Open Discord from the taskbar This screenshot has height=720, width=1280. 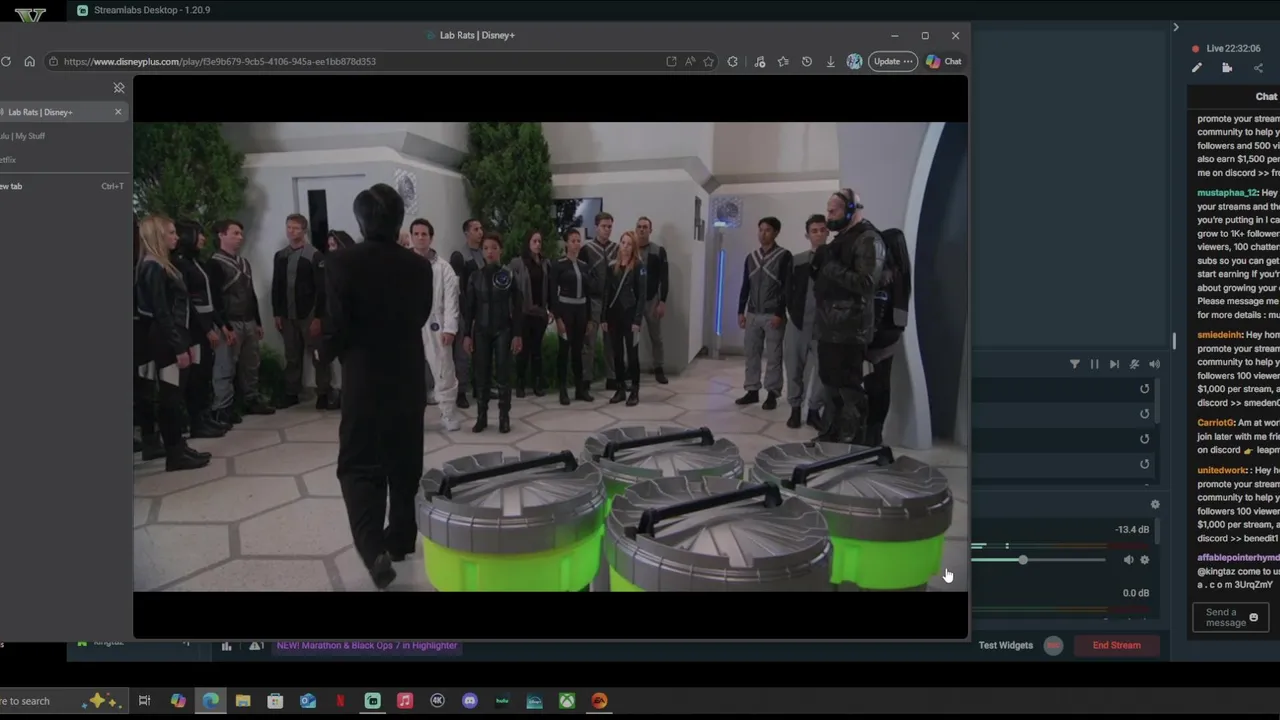[x=470, y=701]
